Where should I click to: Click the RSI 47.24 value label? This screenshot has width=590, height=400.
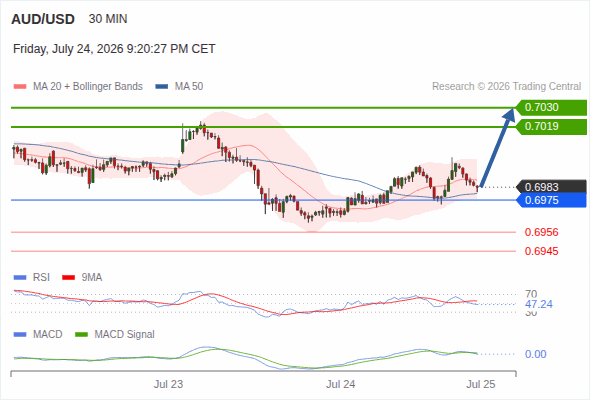pyautogui.click(x=539, y=304)
